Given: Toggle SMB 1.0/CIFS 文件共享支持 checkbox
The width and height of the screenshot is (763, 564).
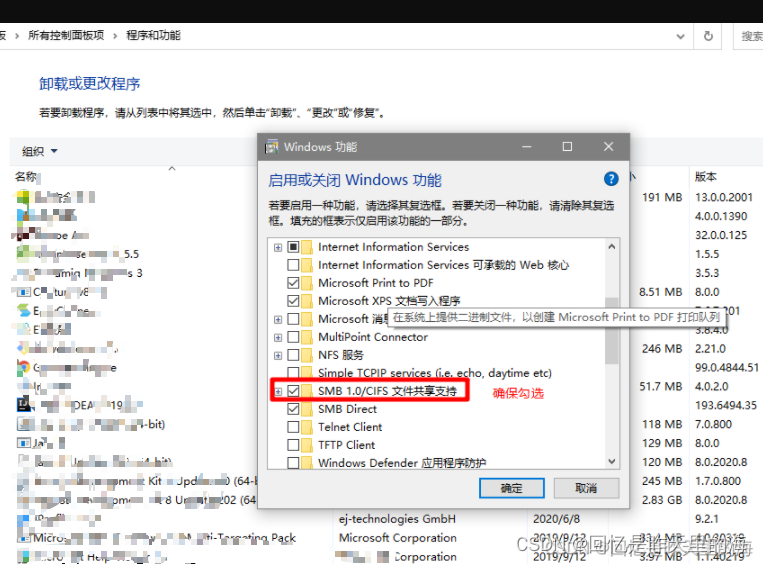Looking at the screenshot, I should pos(293,391).
